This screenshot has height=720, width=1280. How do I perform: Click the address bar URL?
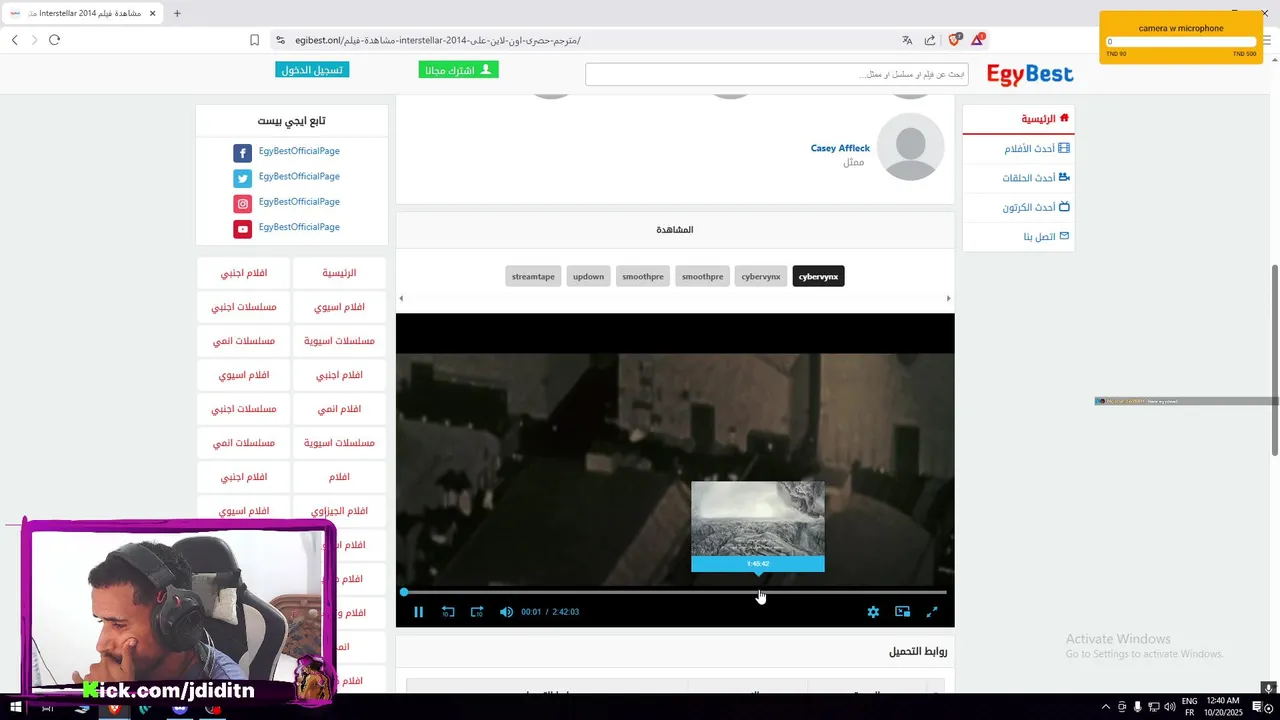(x=437, y=40)
